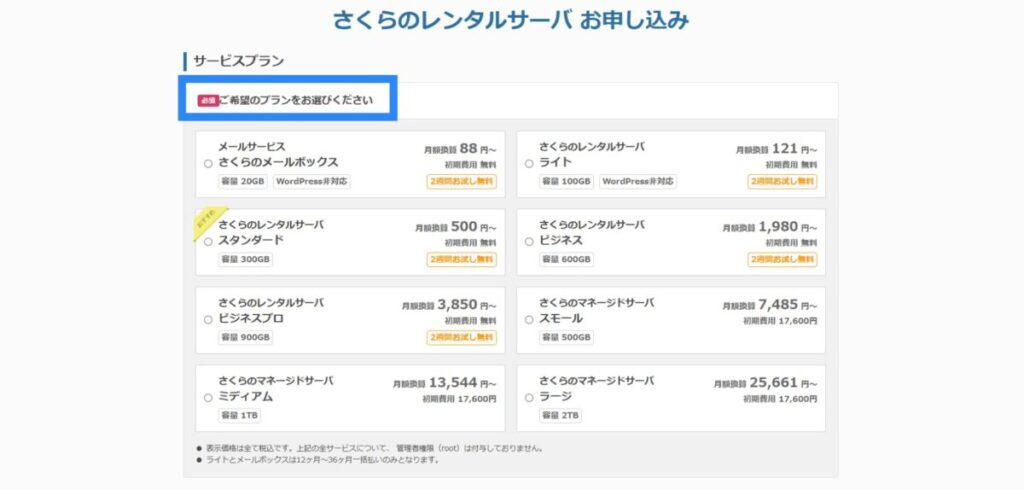Viewport: 1024px width, 490px height.
Task: Click the 容量 300GB tag on スタンダード
Action: point(245,260)
